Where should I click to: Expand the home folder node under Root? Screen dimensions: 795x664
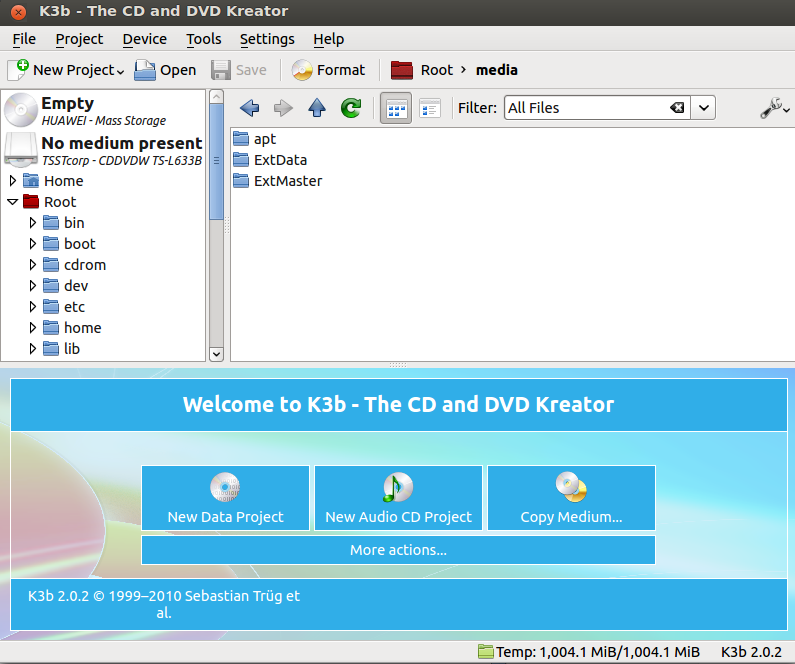[x=33, y=328]
